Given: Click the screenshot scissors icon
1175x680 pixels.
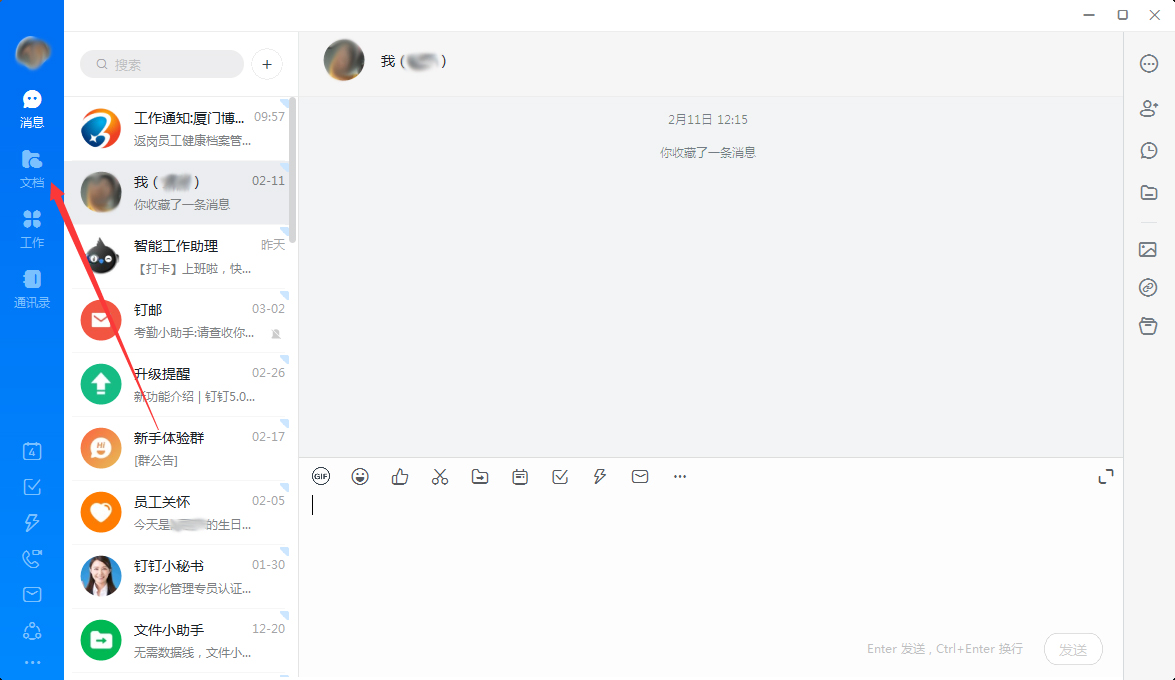Looking at the screenshot, I should (x=440, y=476).
